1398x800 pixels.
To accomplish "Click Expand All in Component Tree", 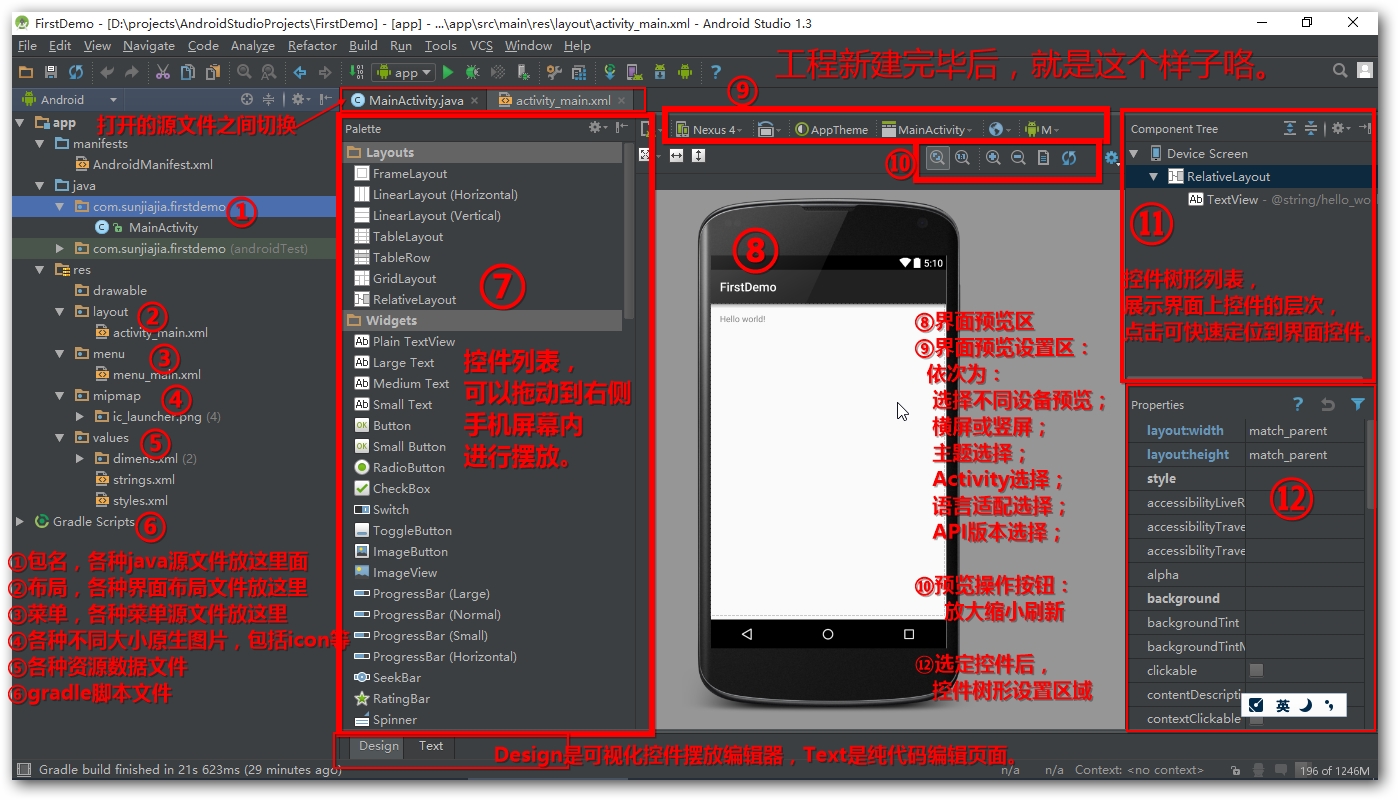I will [x=1290, y=128].
